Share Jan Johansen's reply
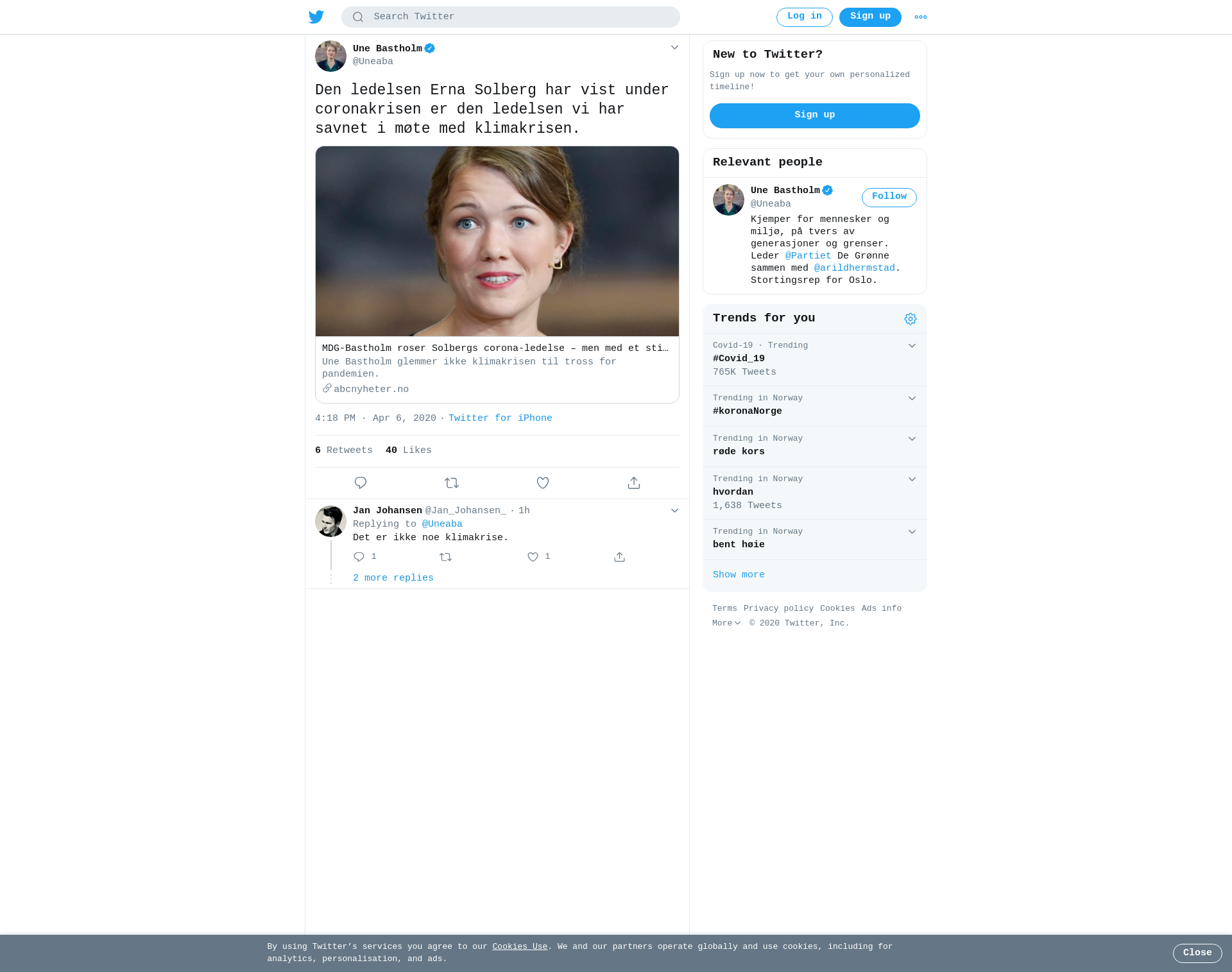1232x972 pixels. click(x=619, y=557)
